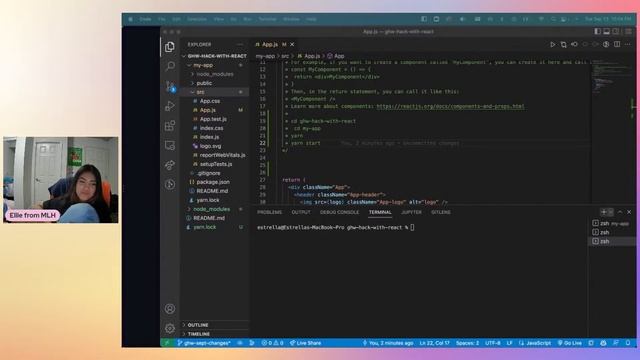The width and height of the screenshot is (640, 360).
Task: Switch to the OUTPUT panel tab
Action: click(x=301, y=212)
